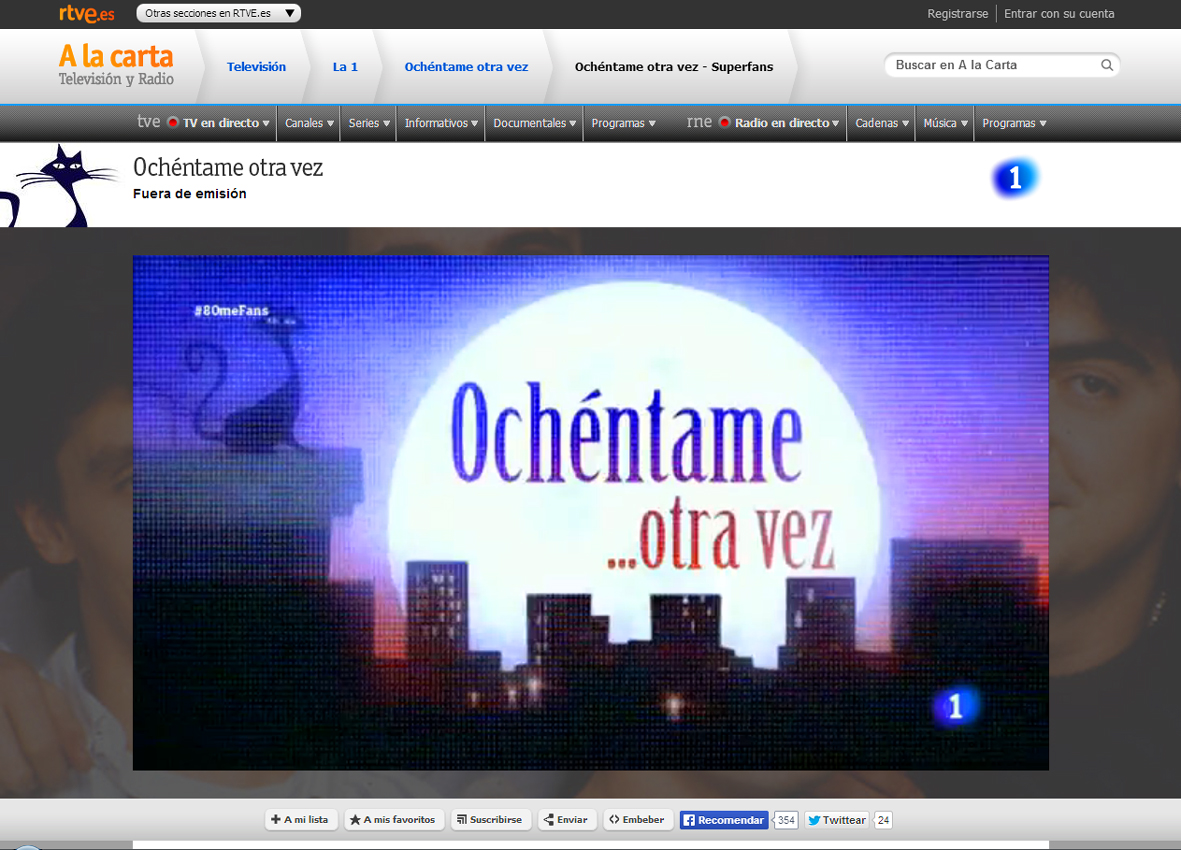
Task: Click the rtve.es logo
Action: [87, 14]
